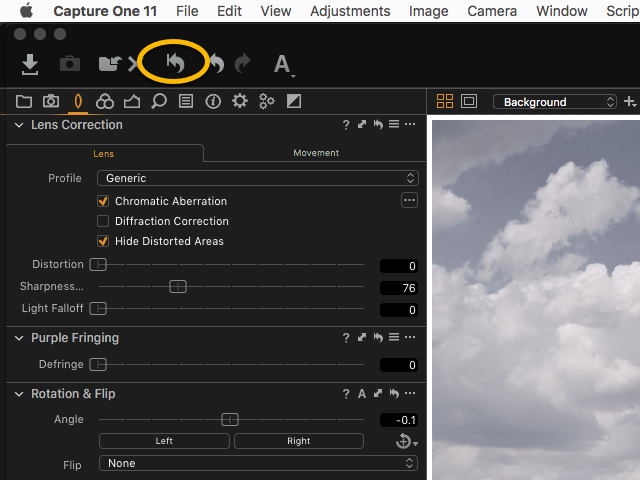Click the Reset adjustments icon circled in toolbar
640x480 pixels.
pos(175,63)
